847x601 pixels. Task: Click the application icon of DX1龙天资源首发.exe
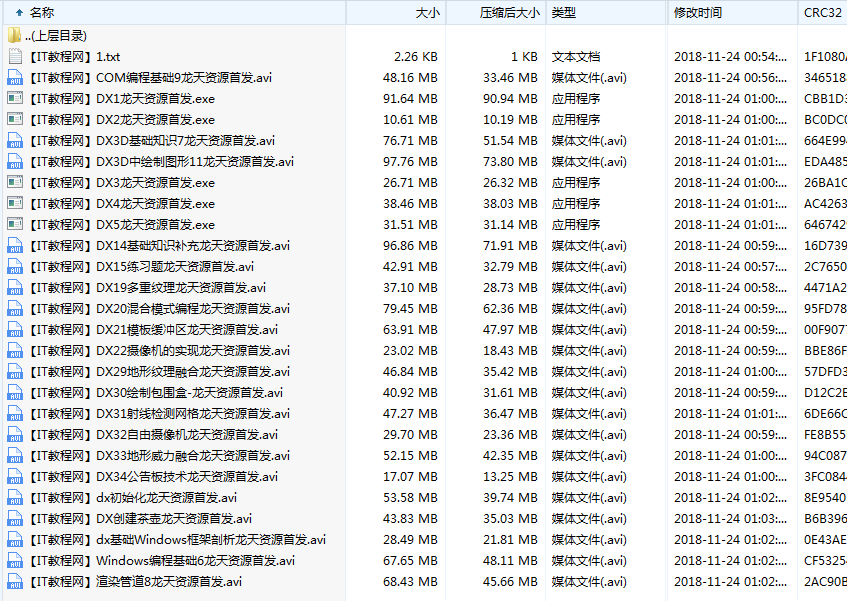coord(13,98)
